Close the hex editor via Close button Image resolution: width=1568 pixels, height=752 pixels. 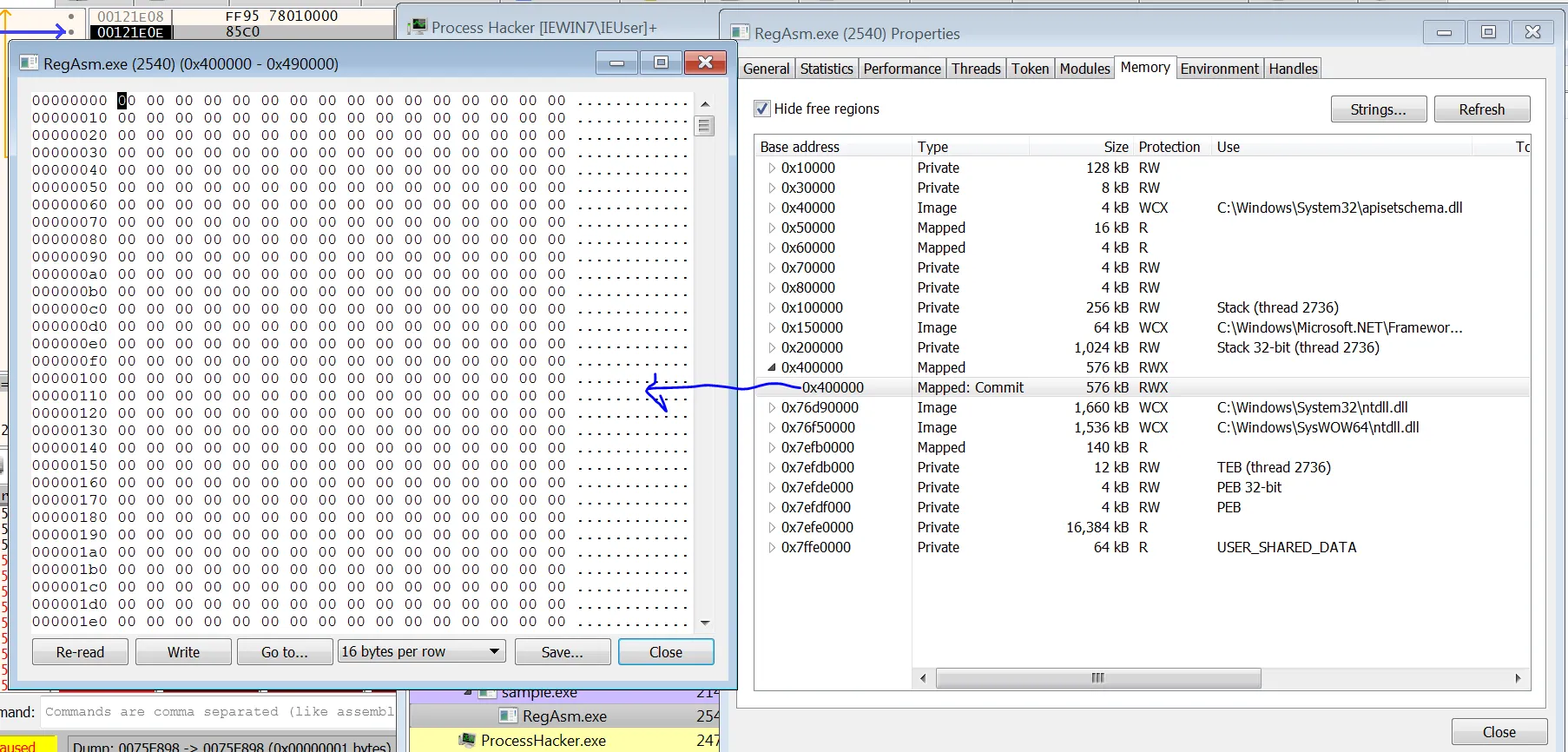coord(666,652)
